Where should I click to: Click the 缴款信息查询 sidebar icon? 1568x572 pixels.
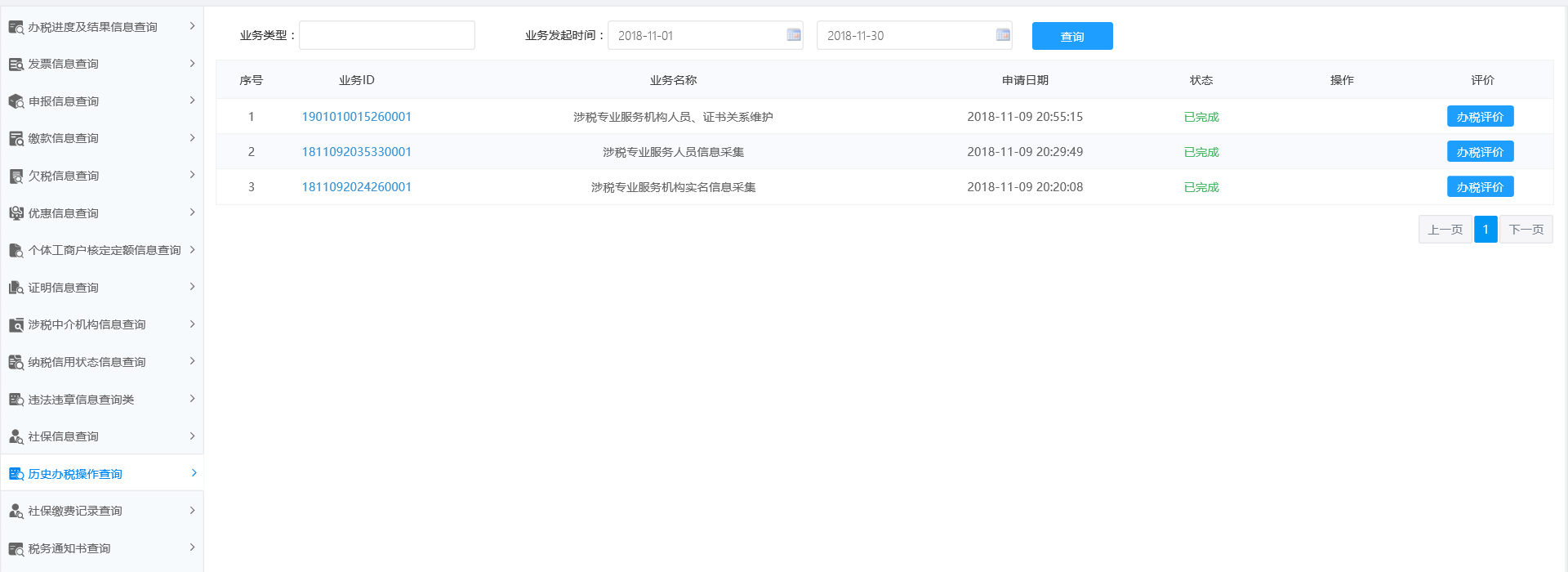click(16, 139)
